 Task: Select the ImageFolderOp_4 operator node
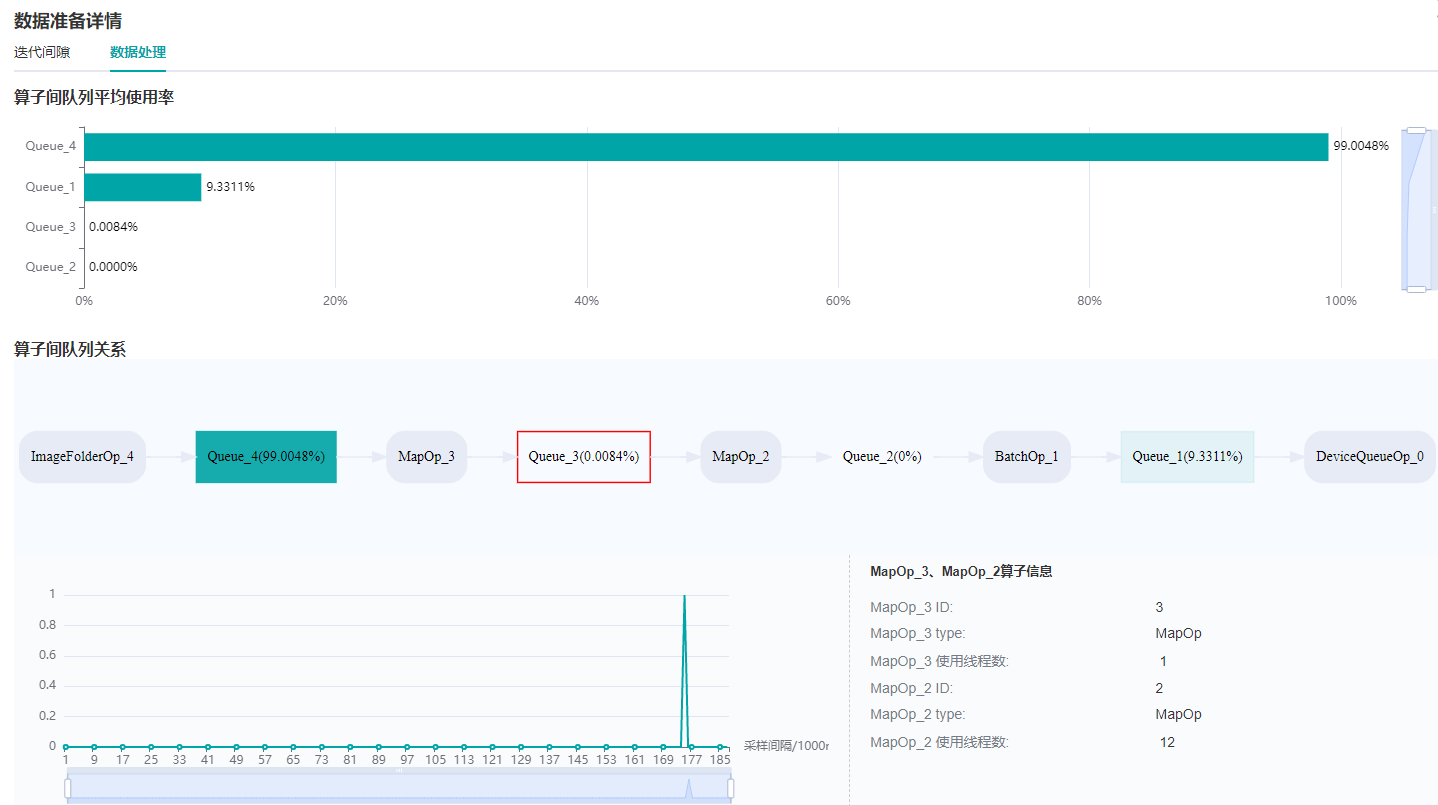82,457
